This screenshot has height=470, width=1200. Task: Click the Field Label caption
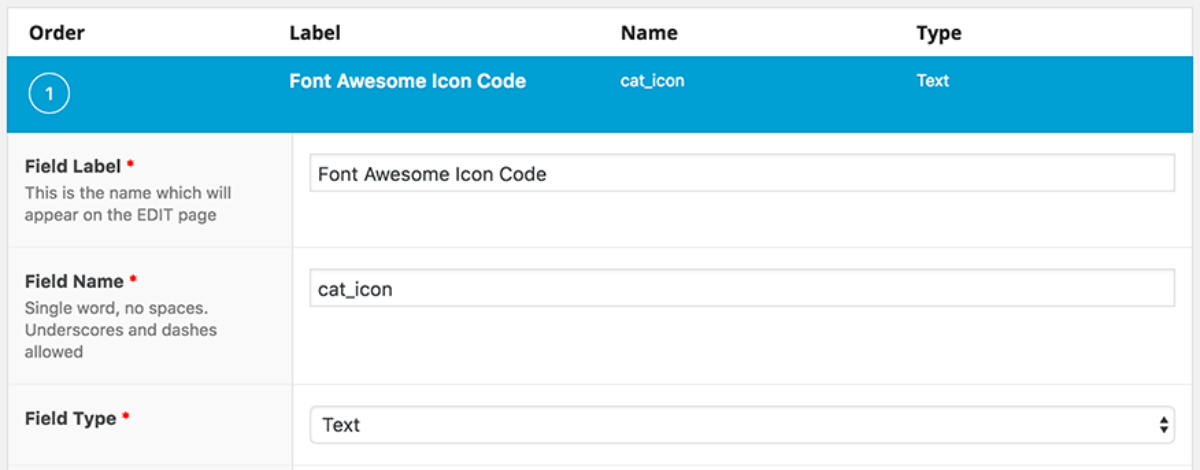(73, 166)
